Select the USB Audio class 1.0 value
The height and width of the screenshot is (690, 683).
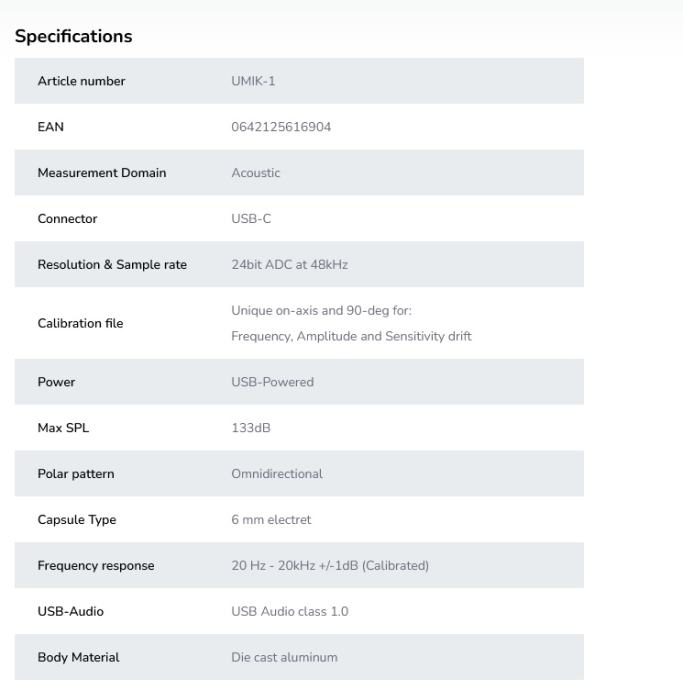[x=290, y=612]
